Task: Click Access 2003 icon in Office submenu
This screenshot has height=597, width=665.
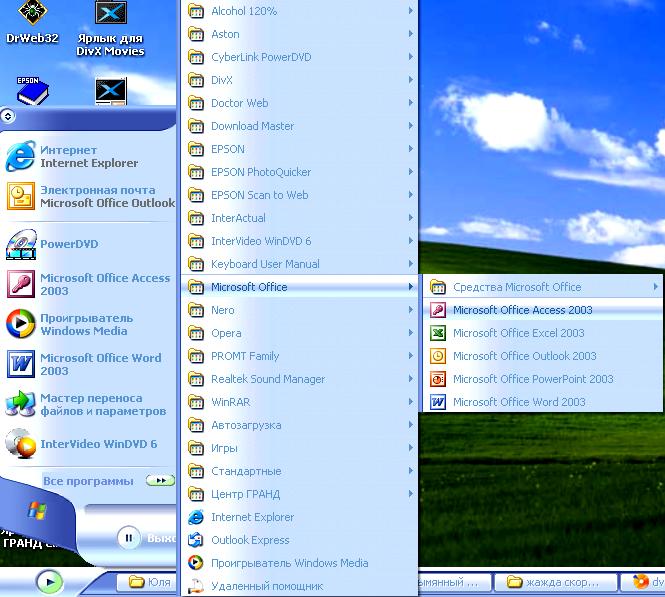Action: pos(438,310)
